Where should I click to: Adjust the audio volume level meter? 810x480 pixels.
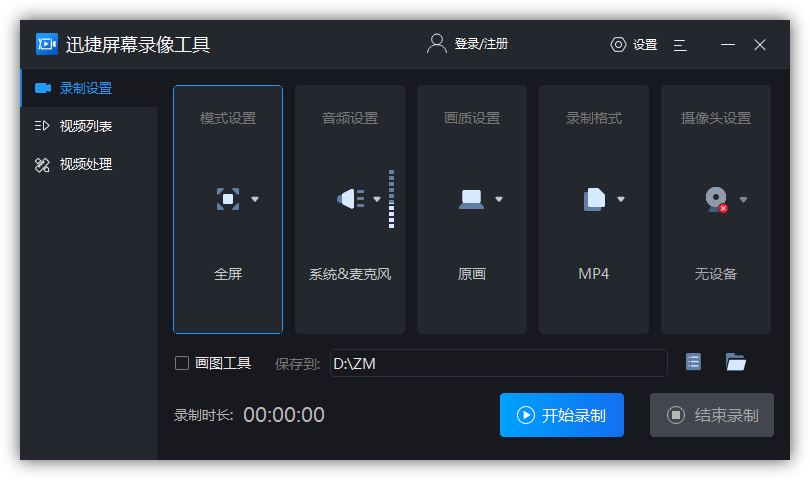391,199
